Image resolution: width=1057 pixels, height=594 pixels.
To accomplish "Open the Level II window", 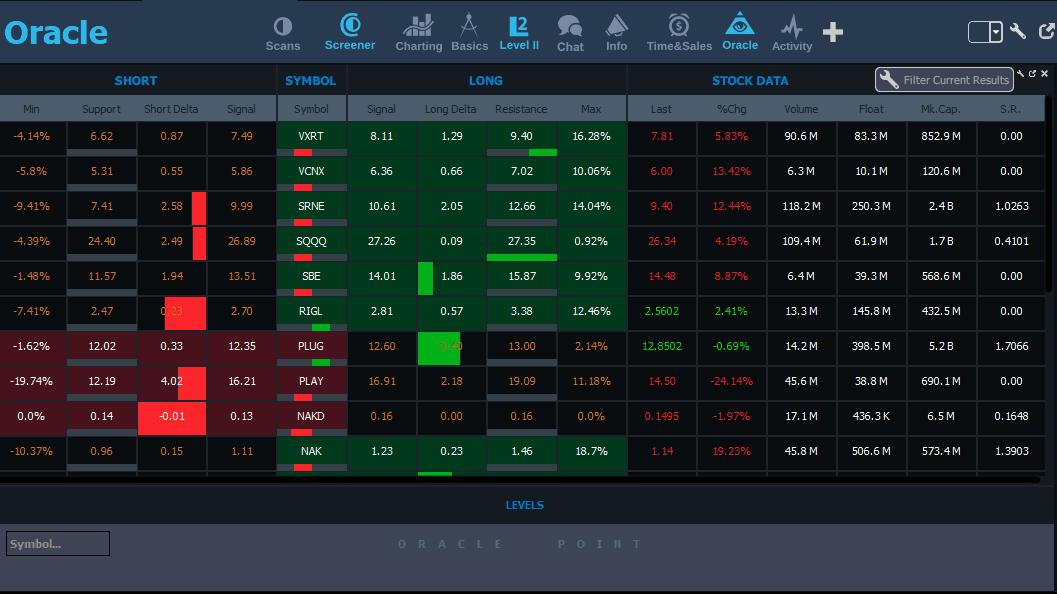I will point(519,32).
